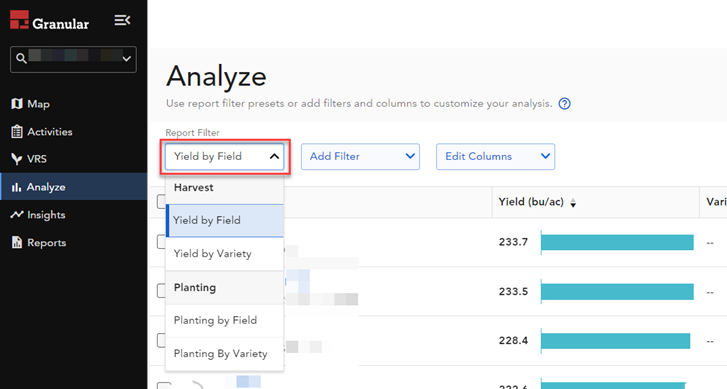This screenshot has height=389, width=727.
Task: Check the row with 233.7 yield
Action: pyautogui.click(x=161, y=242)
